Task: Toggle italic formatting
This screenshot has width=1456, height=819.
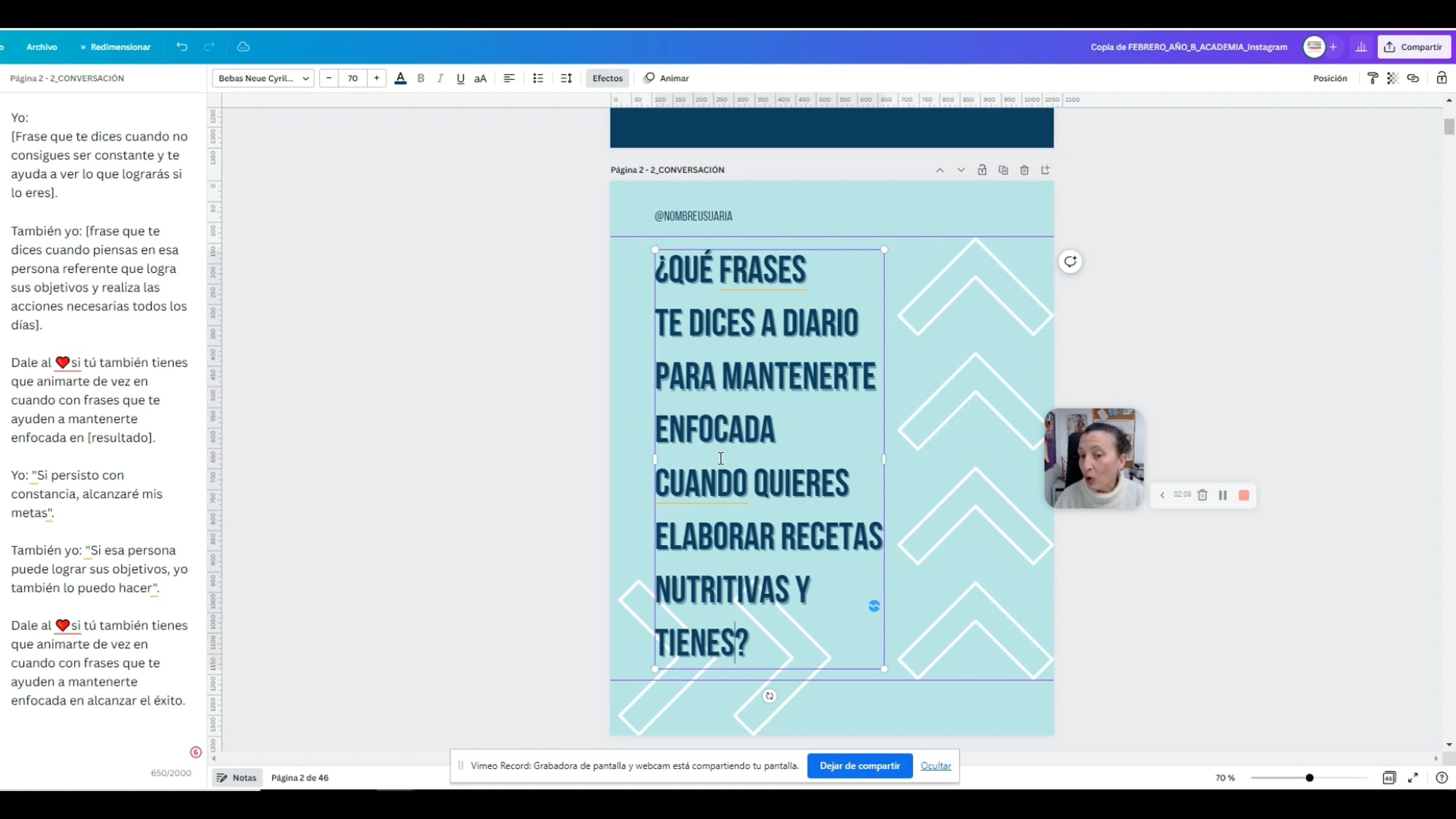Action: click(440, 78)
